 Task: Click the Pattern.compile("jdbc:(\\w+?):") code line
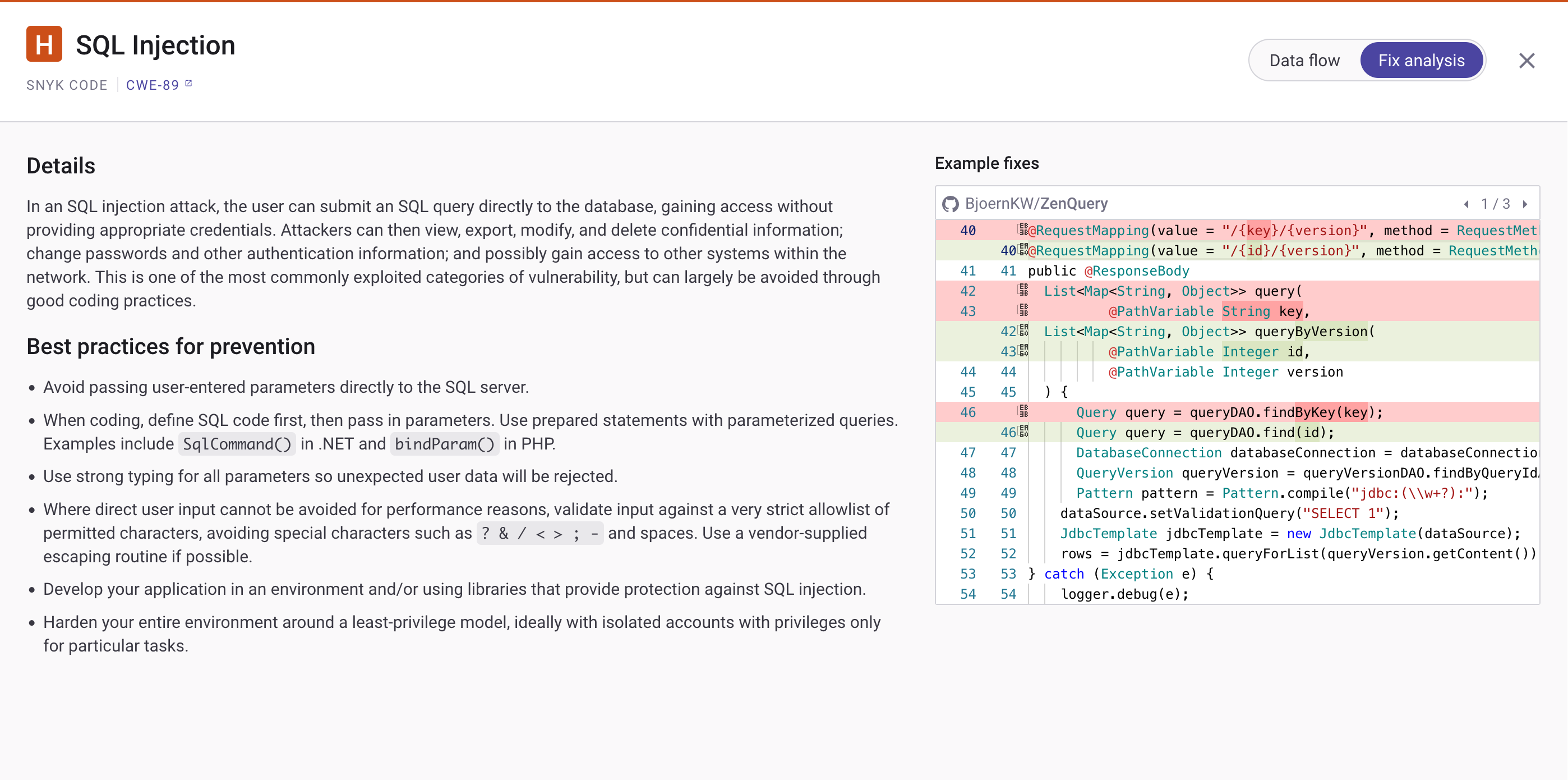click(1282, 493)
